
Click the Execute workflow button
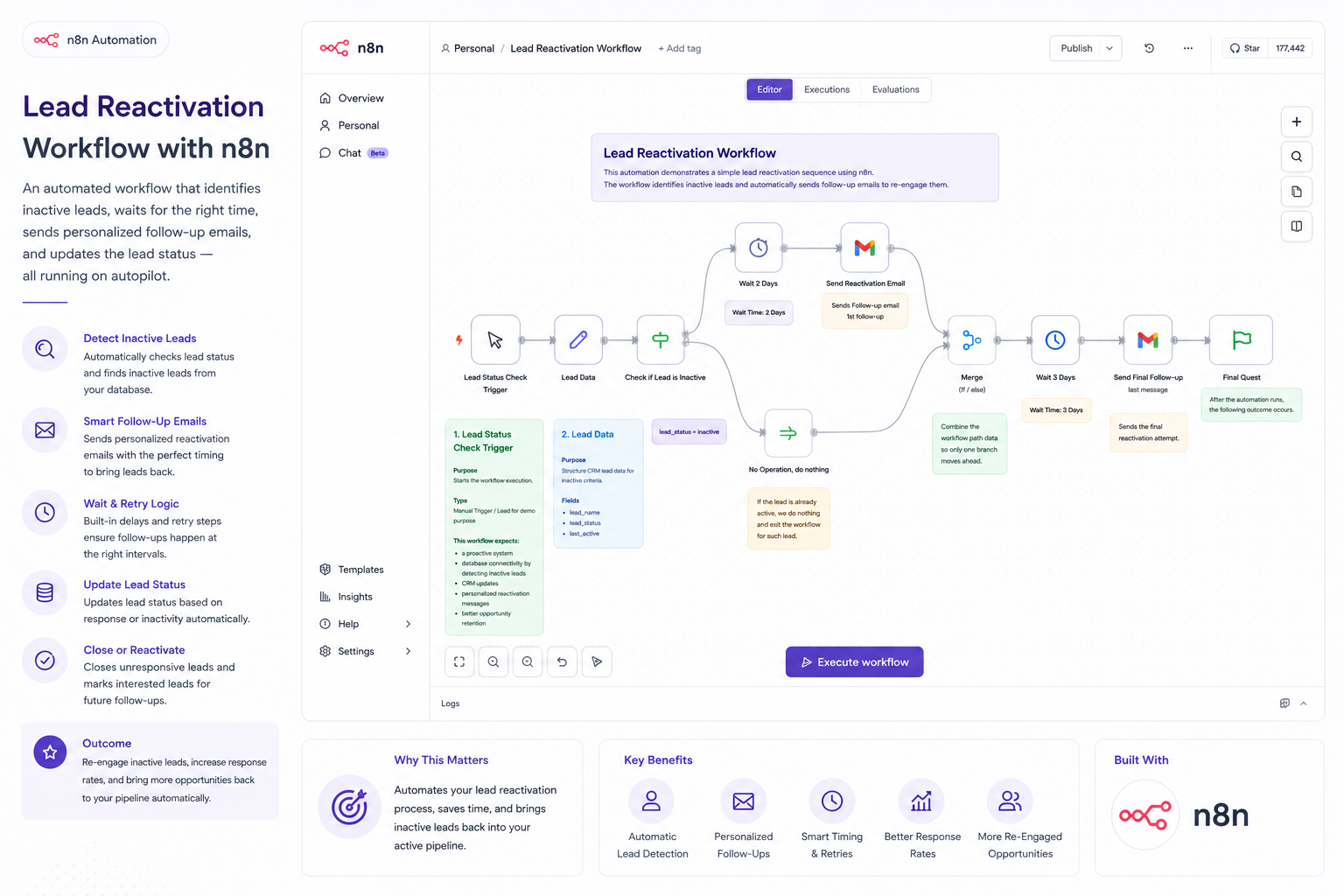[854, 661]
